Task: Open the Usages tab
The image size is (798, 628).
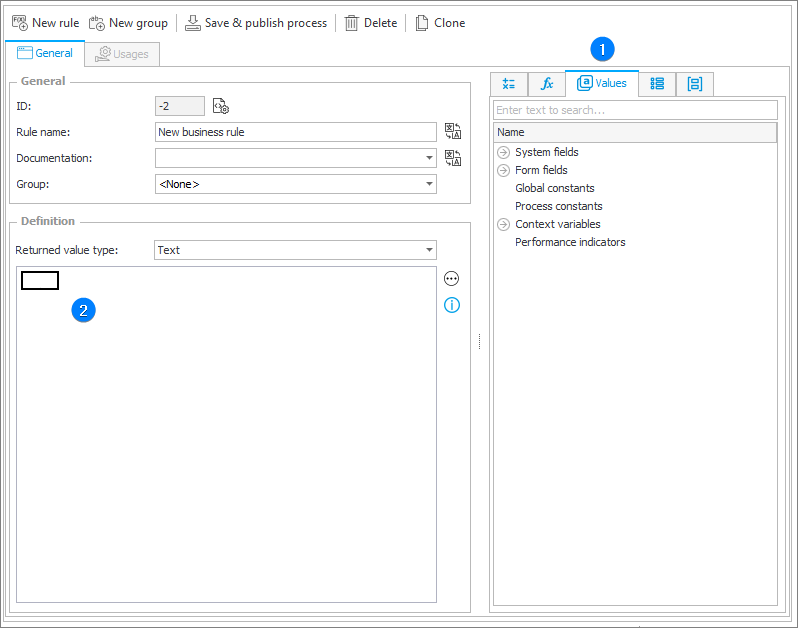Action: click(x=122, y=54)
